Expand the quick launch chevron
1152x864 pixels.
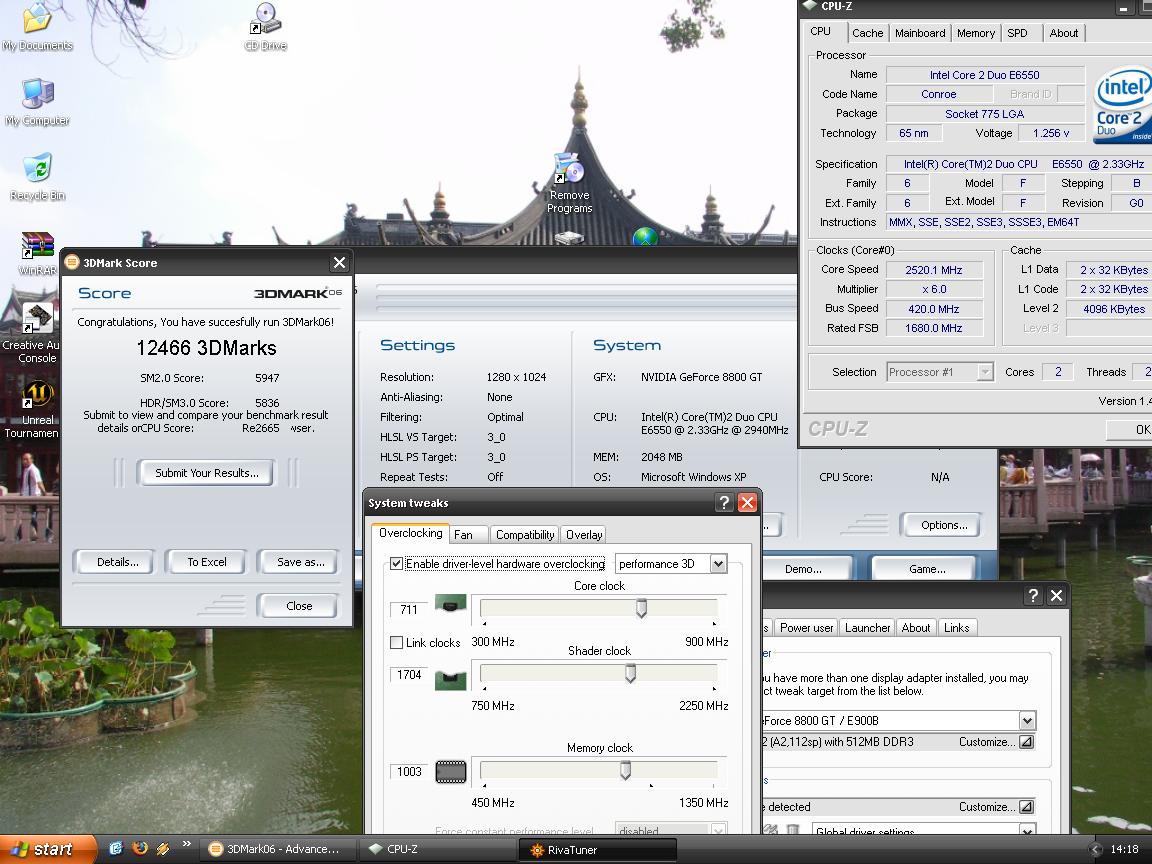[186, 844]
